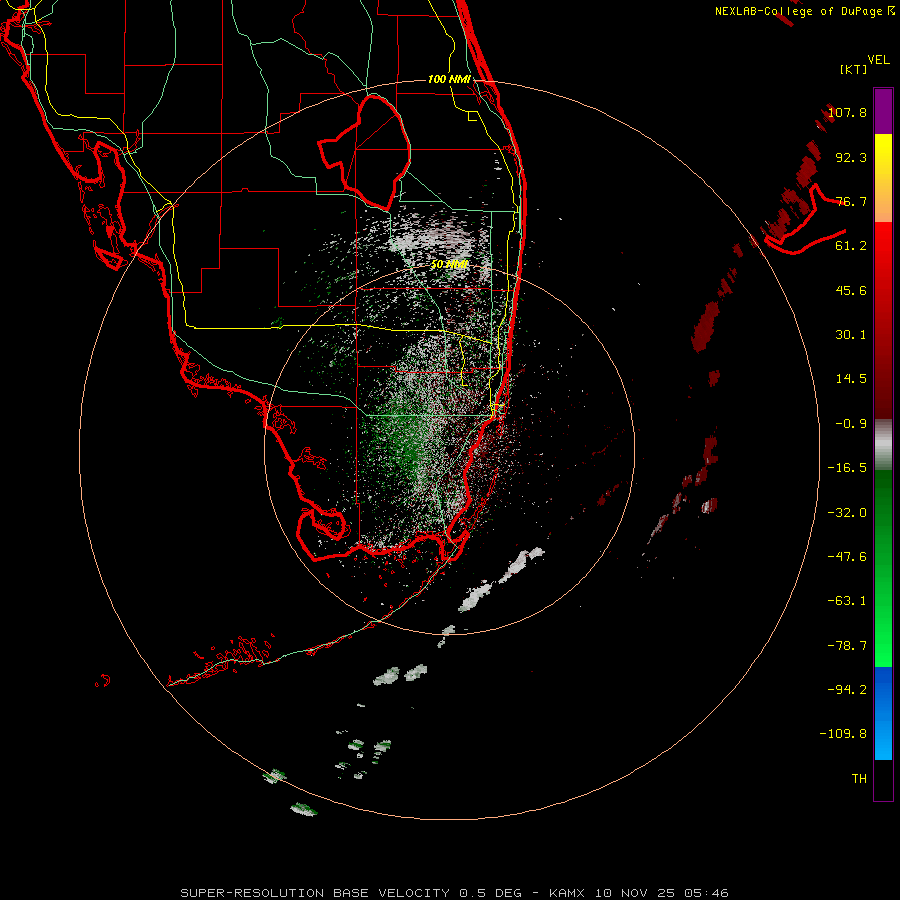Click the -63.1 legend value
The width and height of the screenshot is (900, 900).
coord(847,601)
